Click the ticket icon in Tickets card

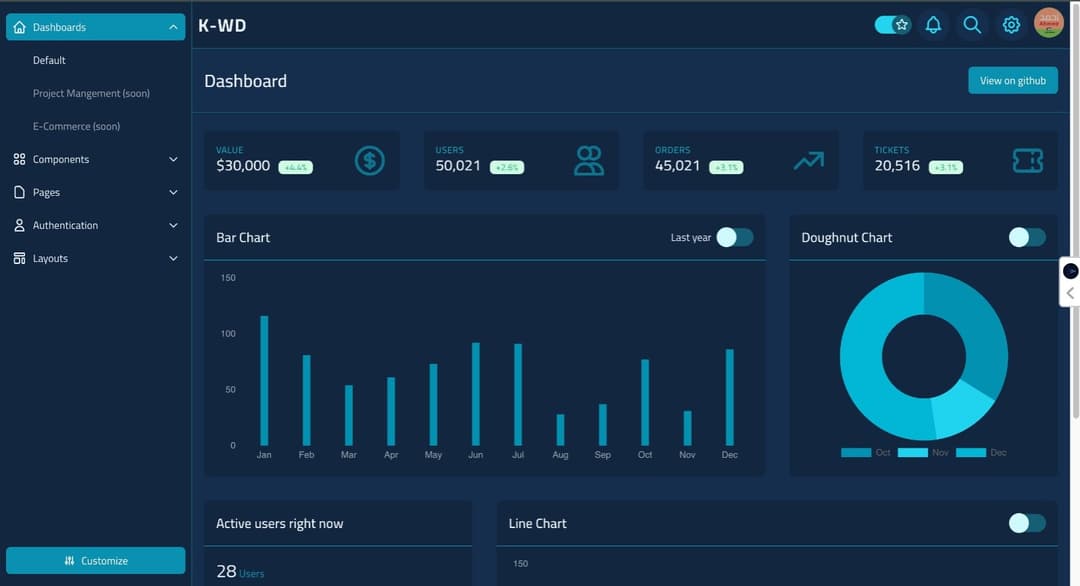pyautogui.click(x=1028, y=160)
